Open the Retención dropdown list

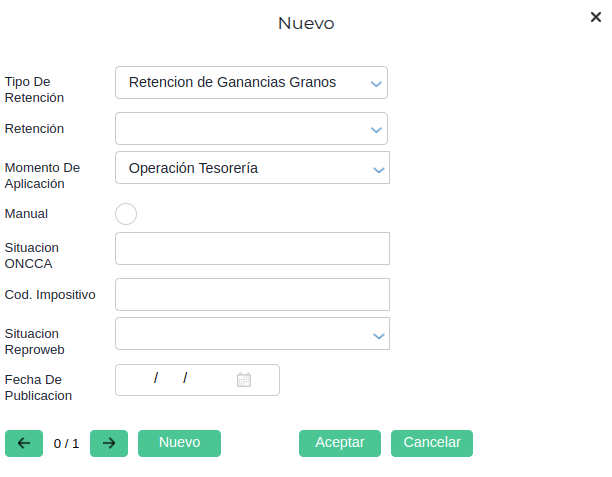(x=250, y=129)
